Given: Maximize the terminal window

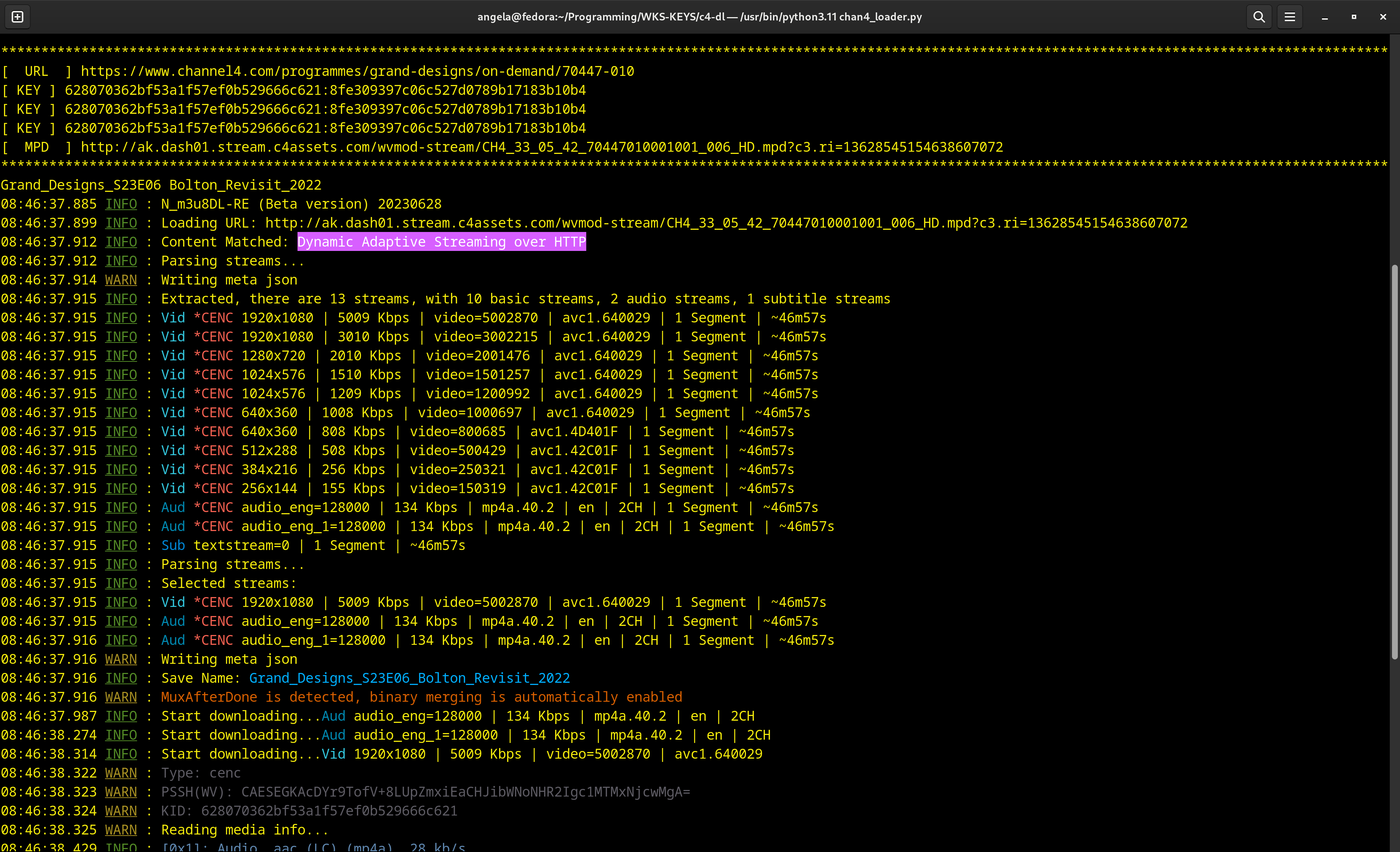Looking at the screenshot, I should [x=1354, y=17].
